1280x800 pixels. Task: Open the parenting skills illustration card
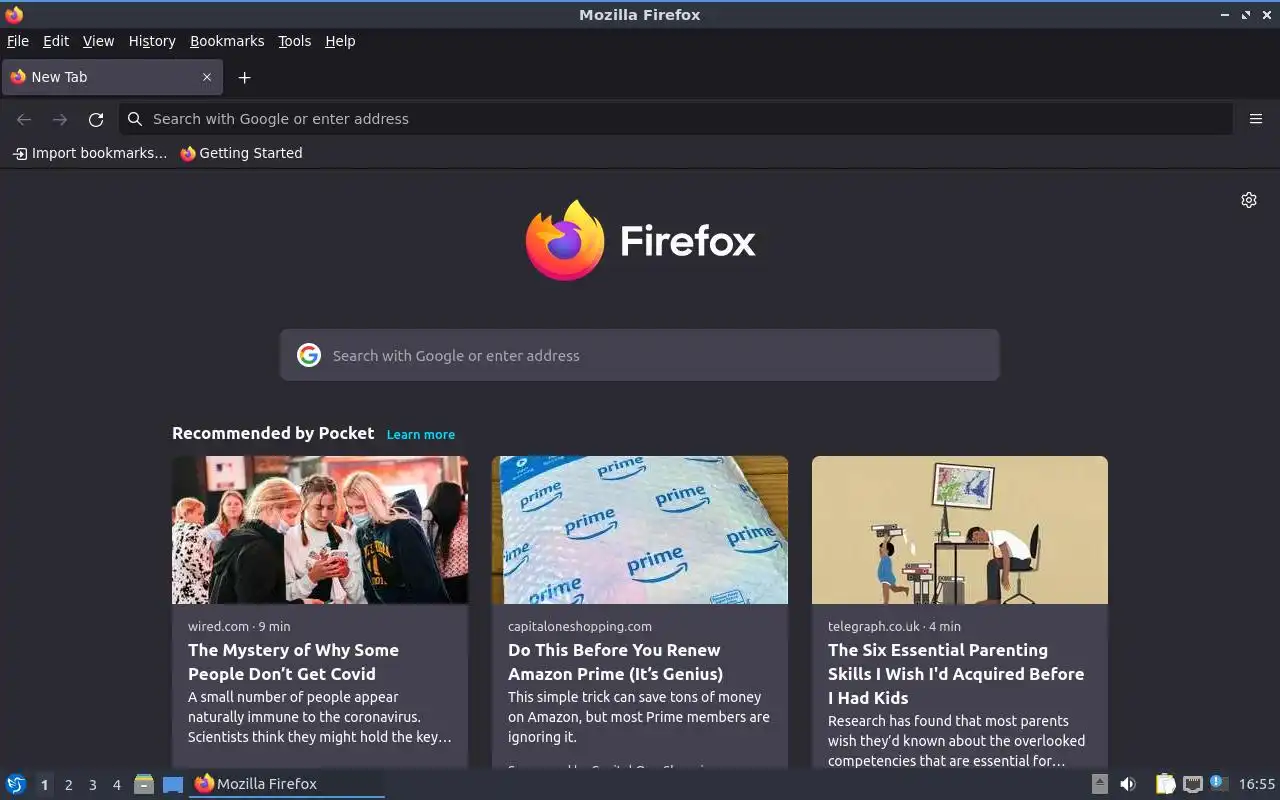click(960, 530)
